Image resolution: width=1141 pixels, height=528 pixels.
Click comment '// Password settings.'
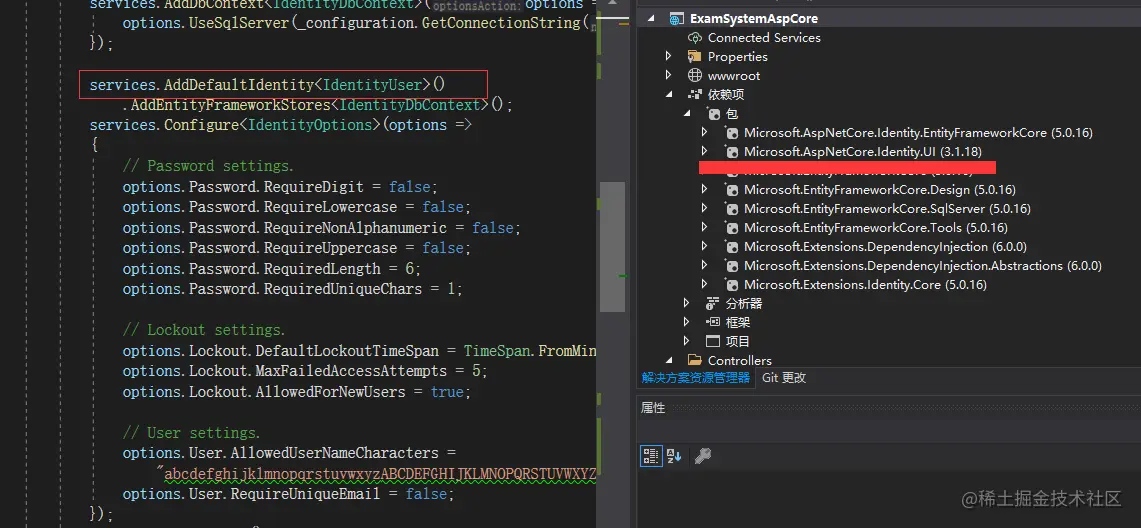pos(208,166)
